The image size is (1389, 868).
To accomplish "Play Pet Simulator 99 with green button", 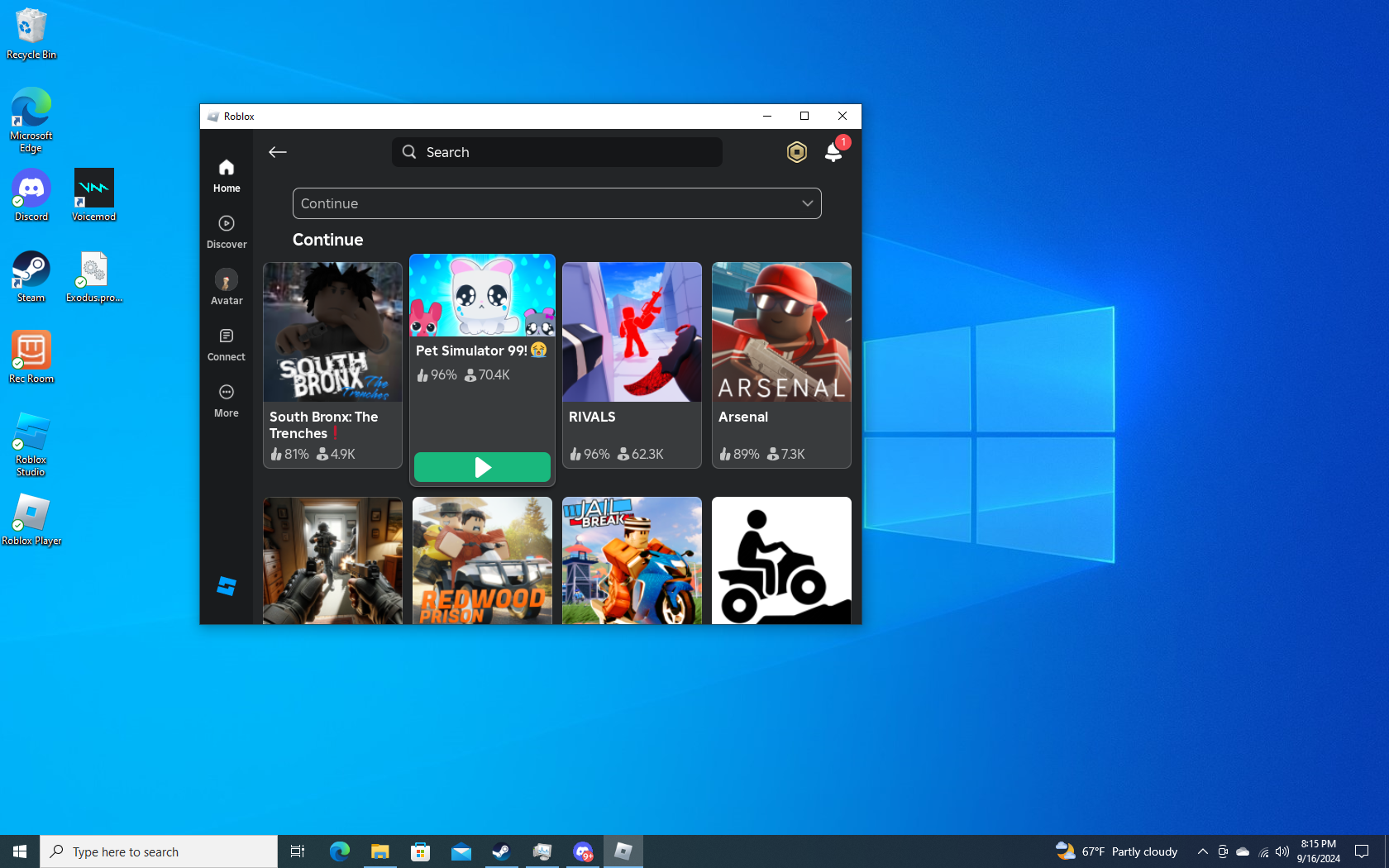I will (482, 467).
